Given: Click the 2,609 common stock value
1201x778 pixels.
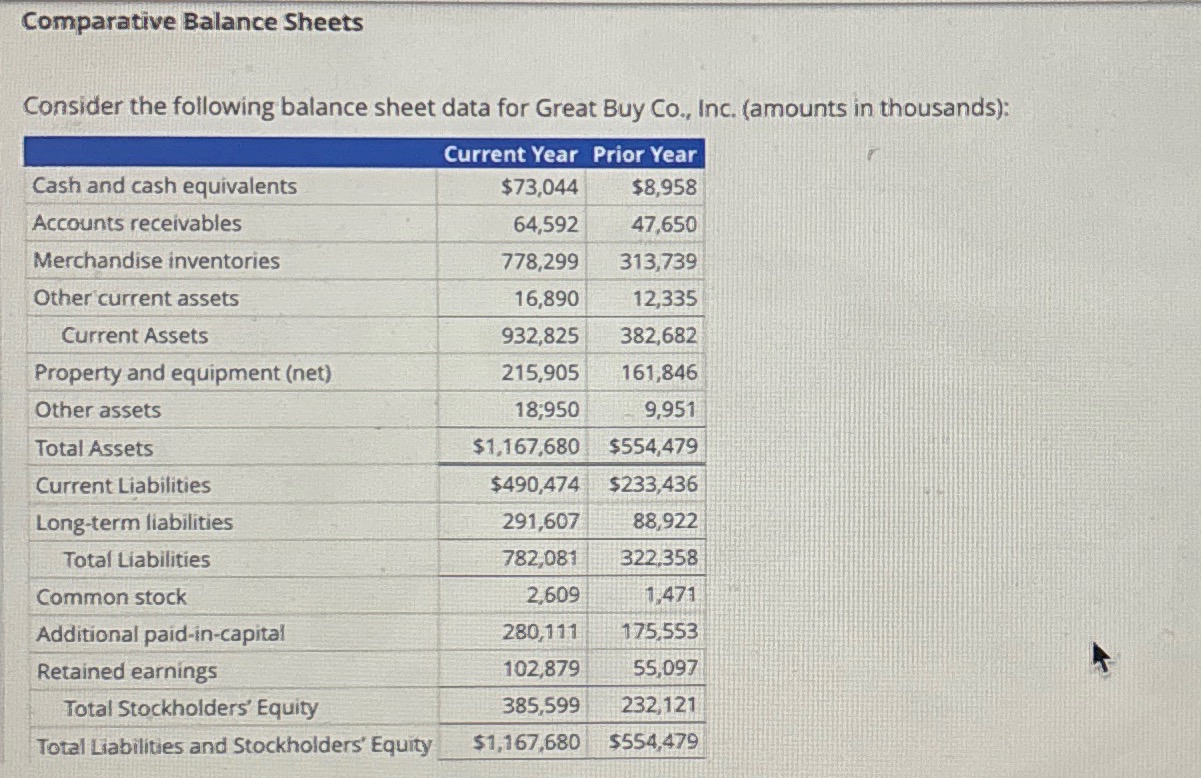Looking at the screenshot, I should click(553, 596).
